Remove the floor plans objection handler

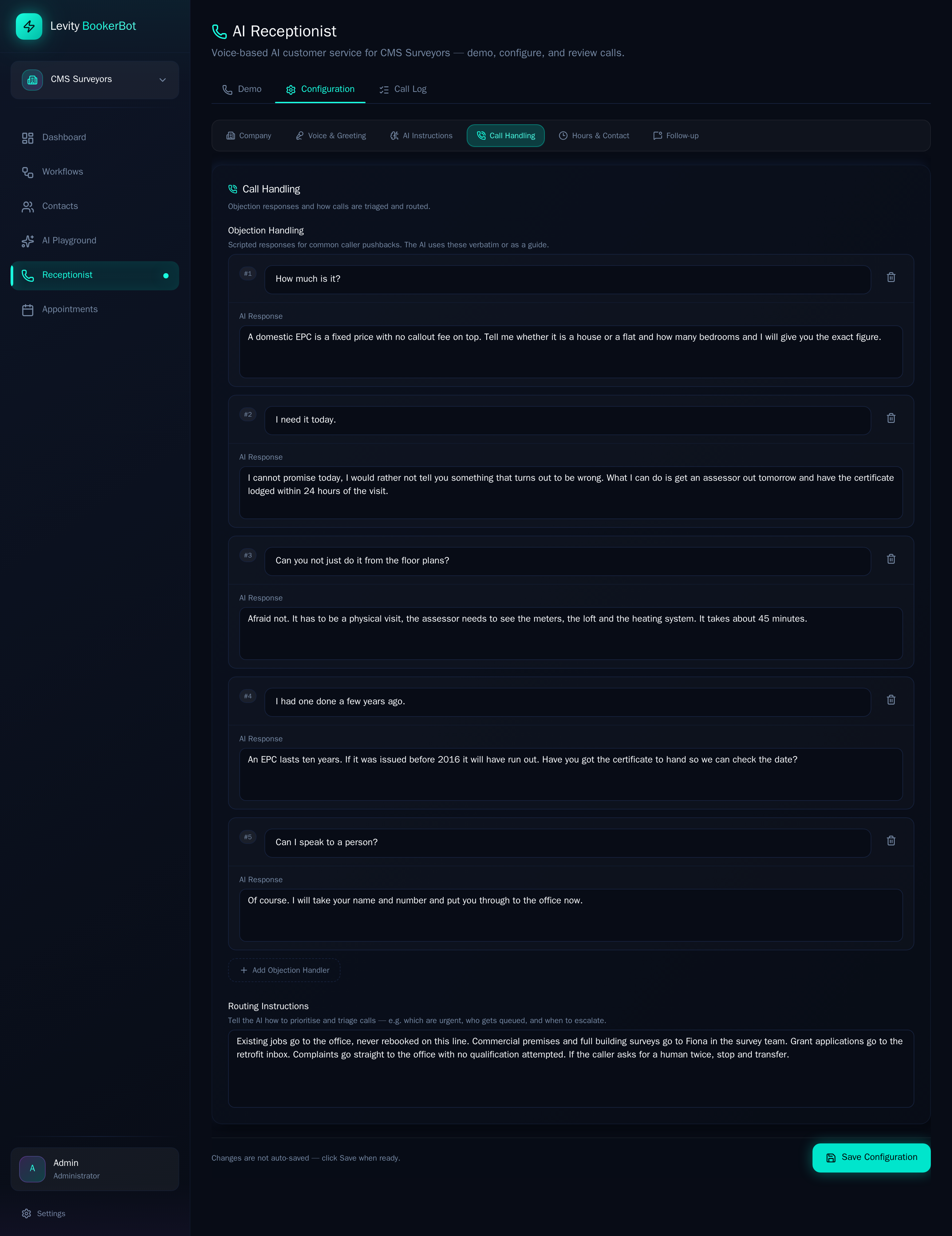(x=891, y=559)
